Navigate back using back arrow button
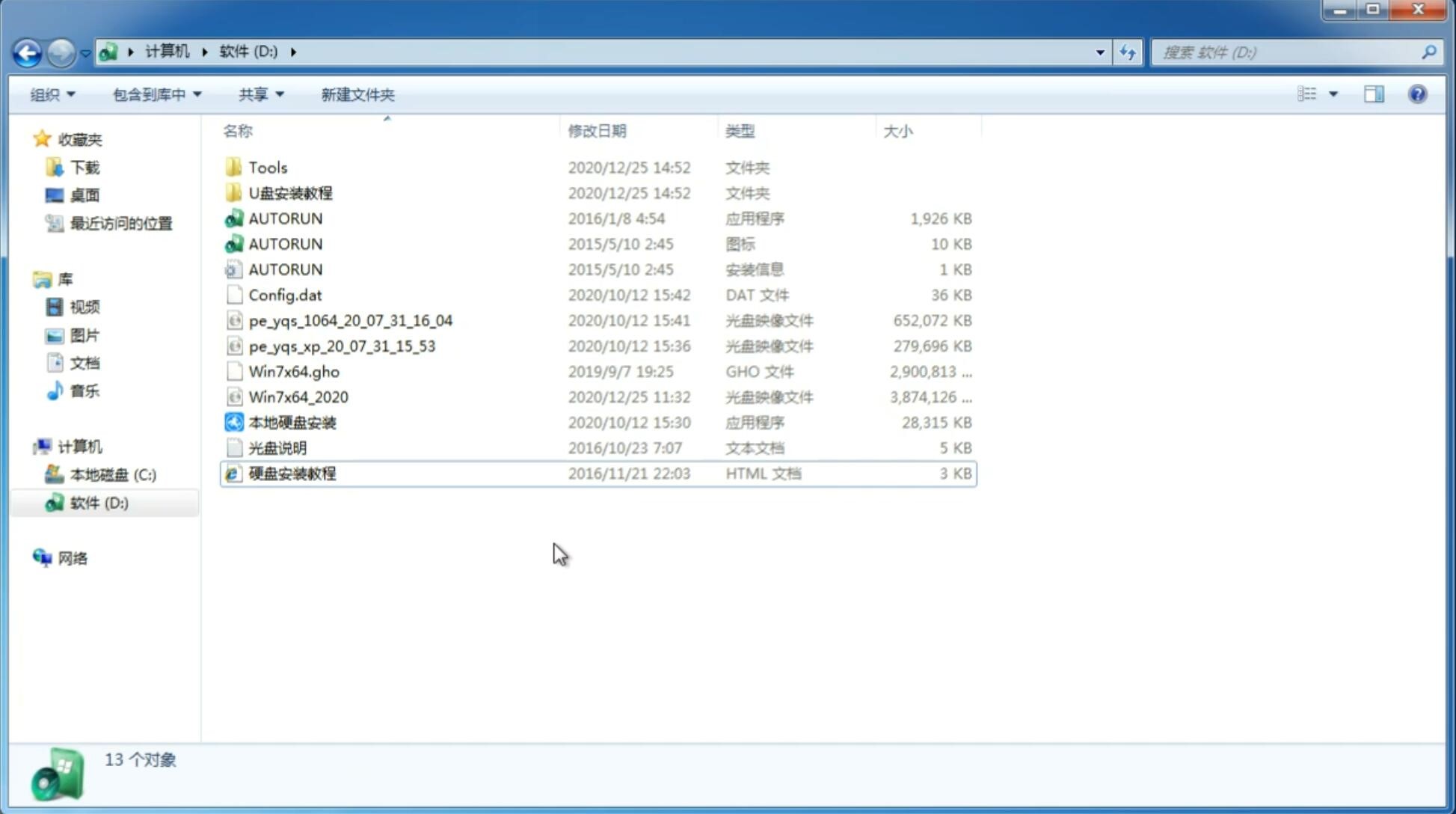Image resolution: width=1456 pixels, height=814 pixels. click(x=28, y=51)
